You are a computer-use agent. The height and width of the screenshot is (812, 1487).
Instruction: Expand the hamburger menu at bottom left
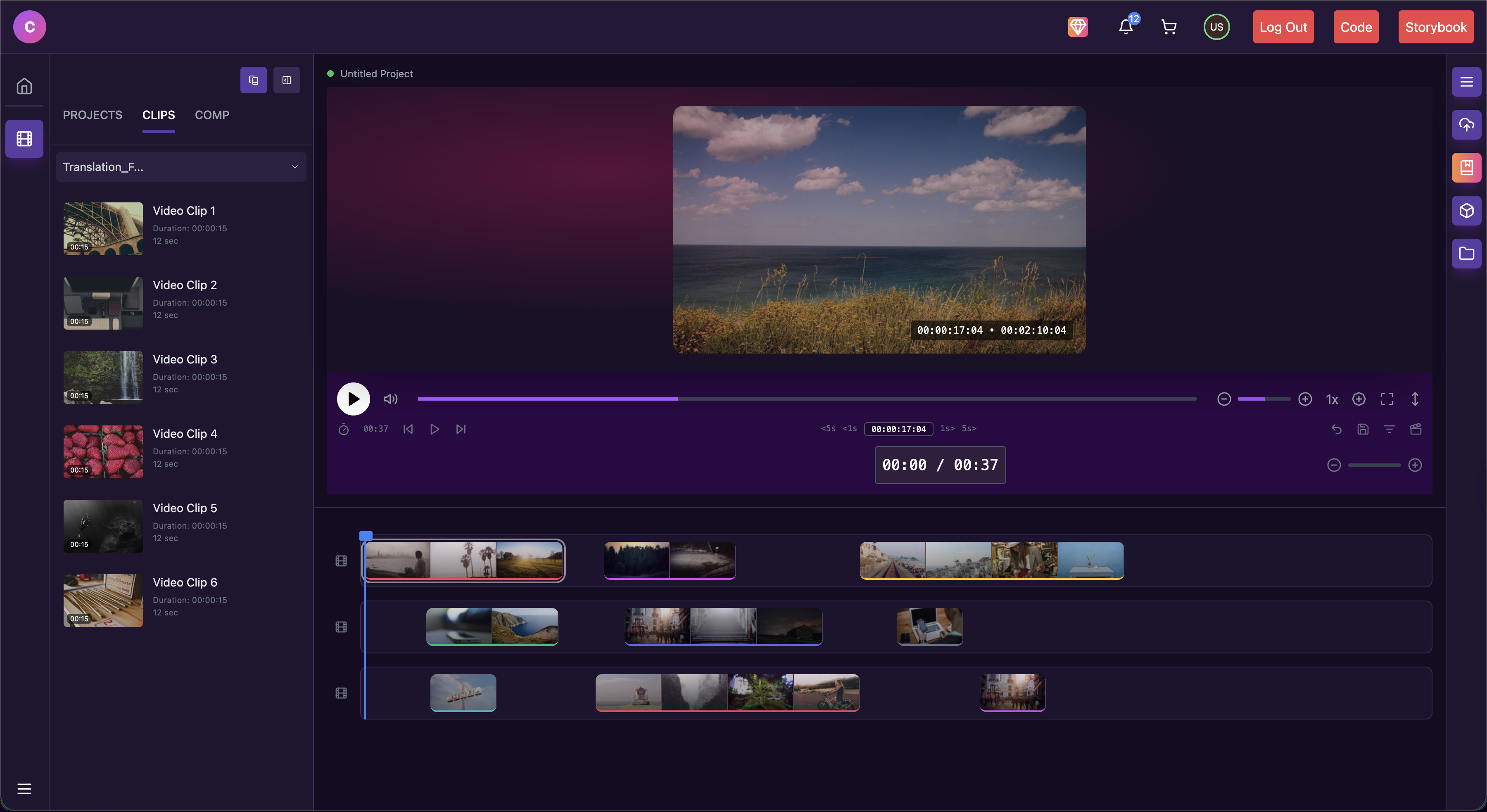tap(24, 788)
